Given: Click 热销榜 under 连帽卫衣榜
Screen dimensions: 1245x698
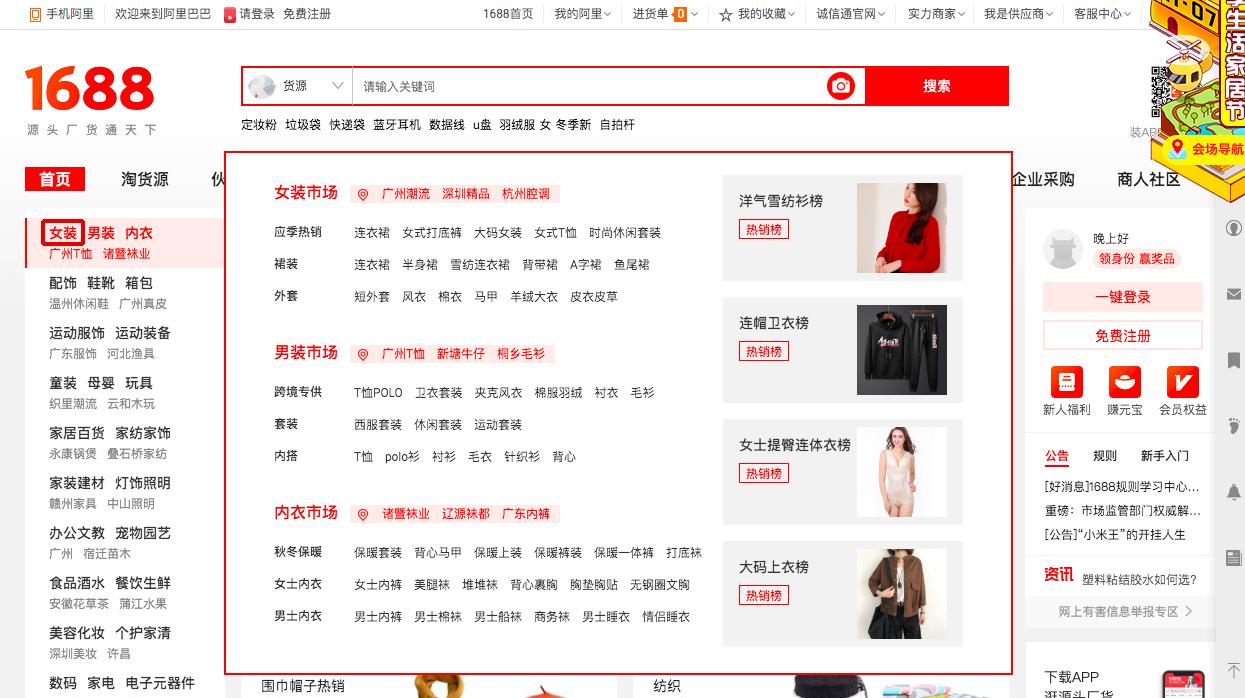Looking at the screenshot, I should tap(764, 351).
